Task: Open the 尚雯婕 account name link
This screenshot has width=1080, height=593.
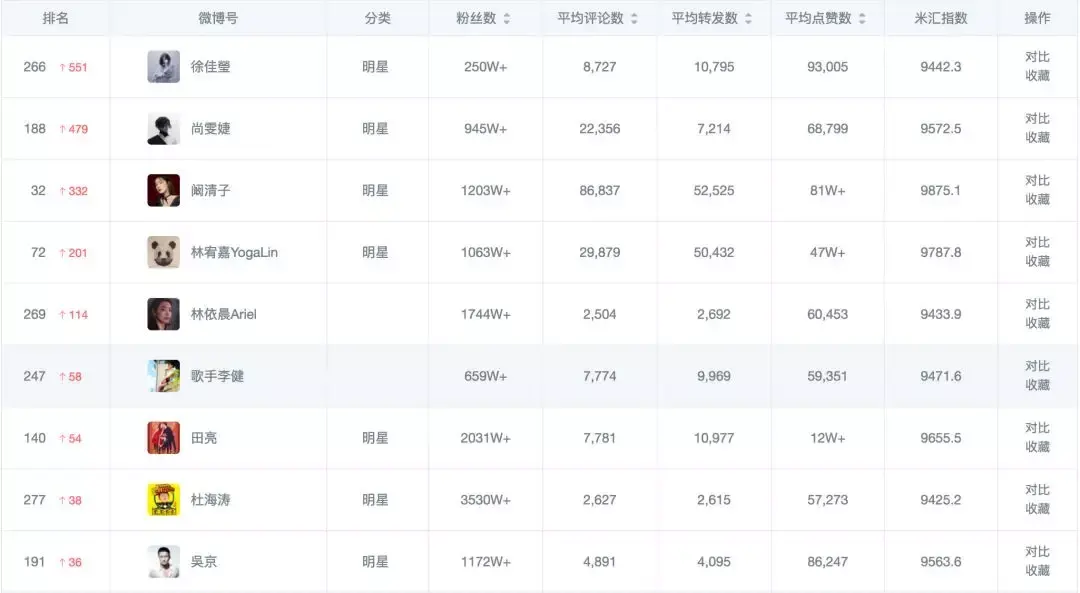Action: (210, 129)
